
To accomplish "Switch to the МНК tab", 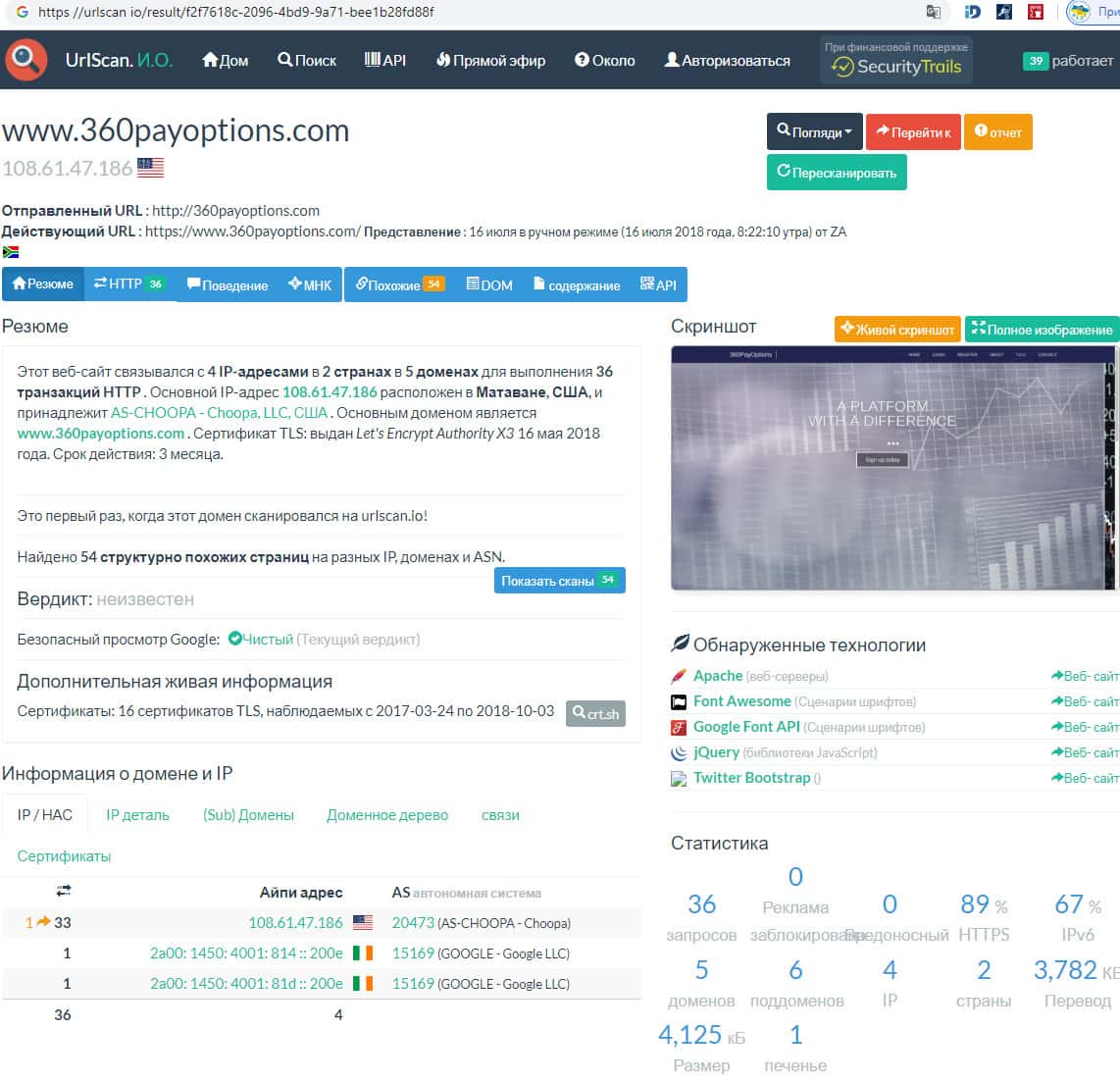I will 310,284.
